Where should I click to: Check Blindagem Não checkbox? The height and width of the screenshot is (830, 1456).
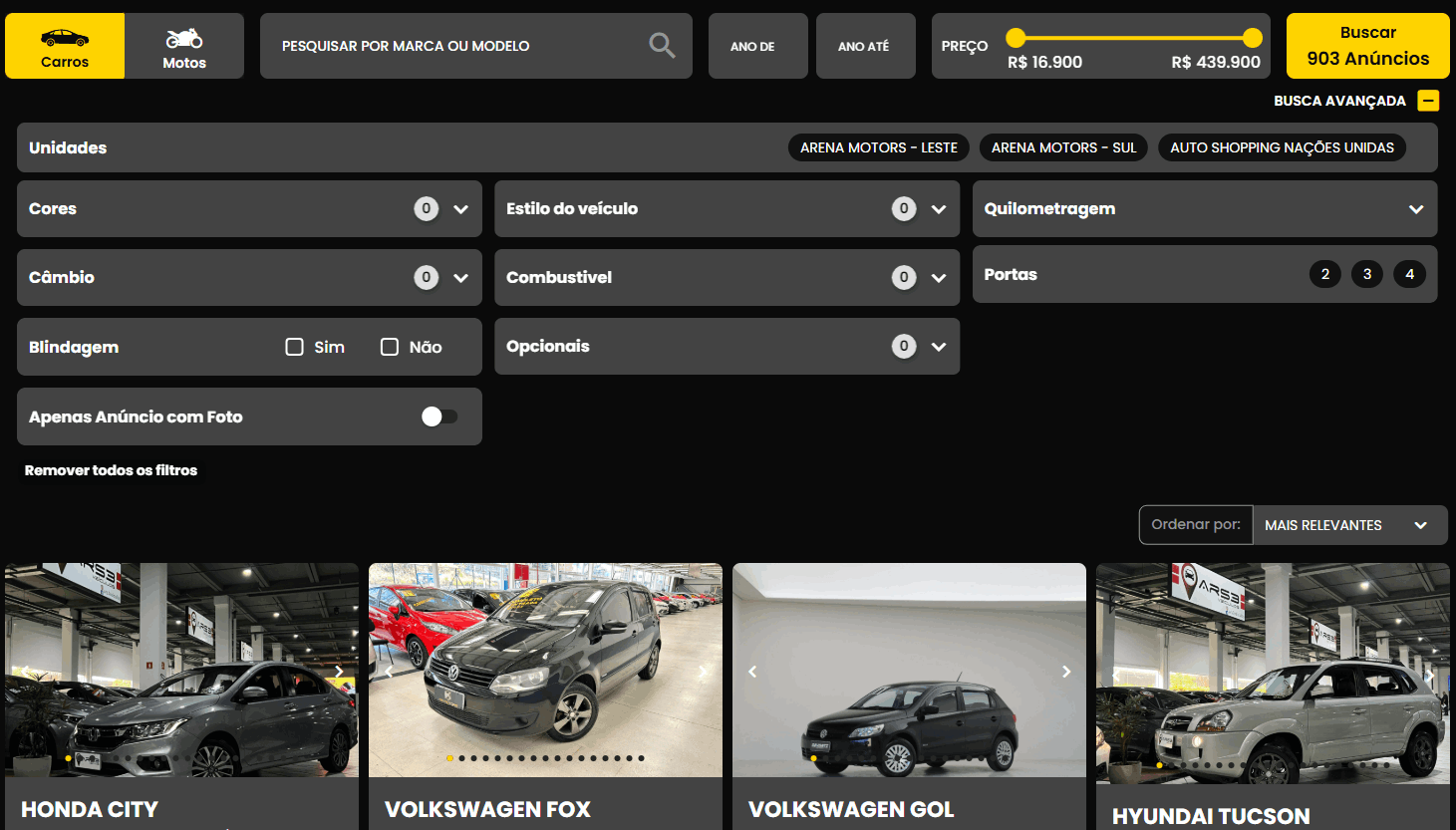point(390,347)
